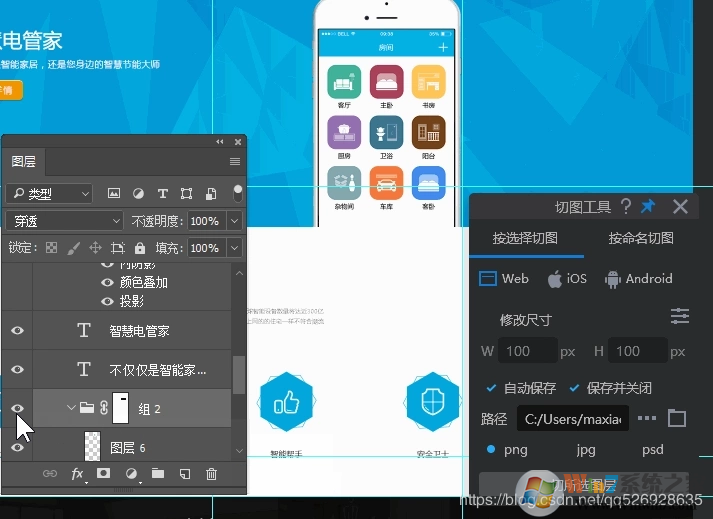
Task: Click the mask thumbnail of 组 2
Action: pyautogui.click(x=121, y=408)
